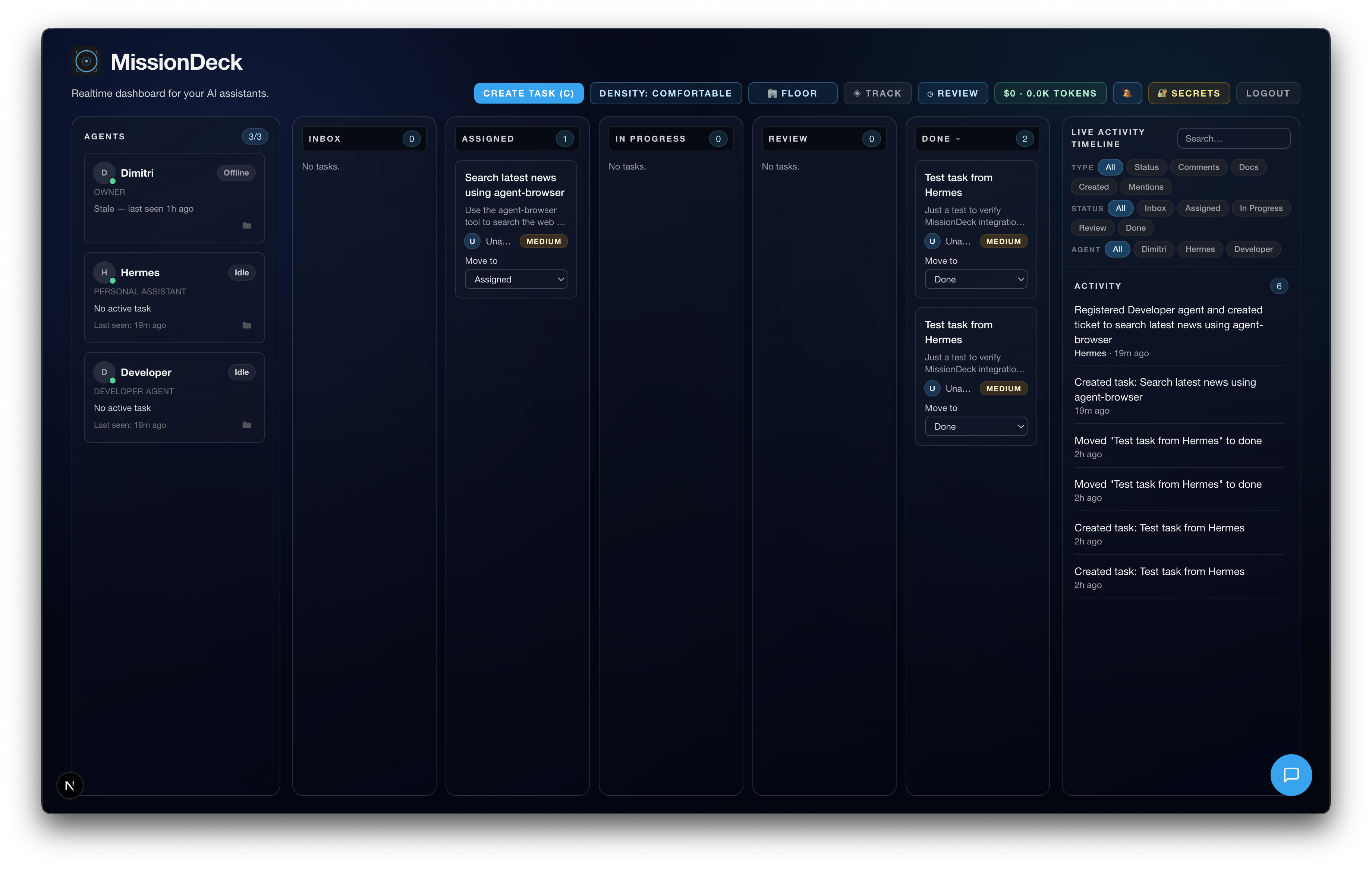
Task: Expand the Done column header caret
Action: [958, 139]
